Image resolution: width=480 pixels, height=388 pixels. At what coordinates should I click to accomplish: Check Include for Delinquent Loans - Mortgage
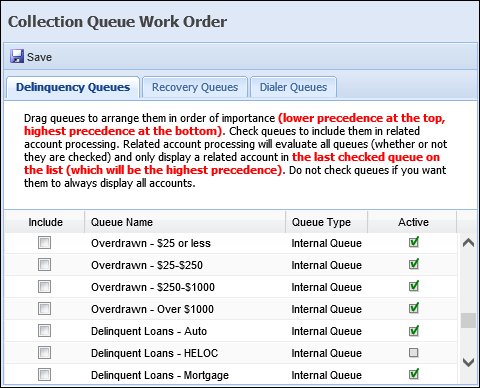(x=44, y=375)
